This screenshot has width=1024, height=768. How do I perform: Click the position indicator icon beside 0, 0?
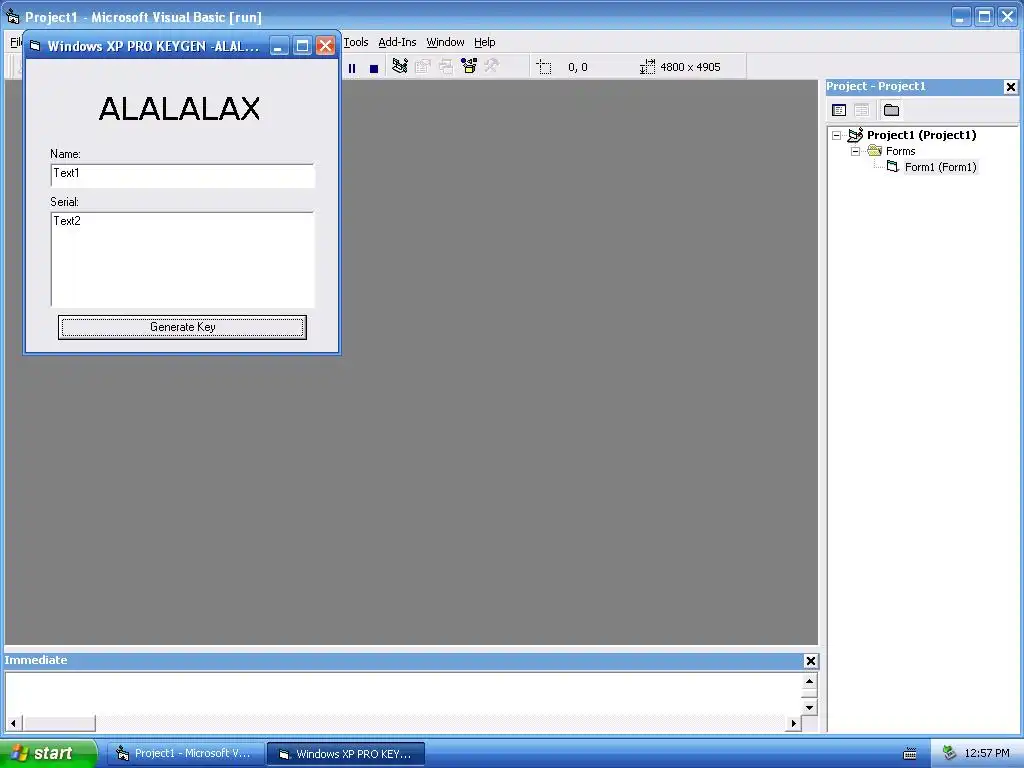(x=544, y=67)
